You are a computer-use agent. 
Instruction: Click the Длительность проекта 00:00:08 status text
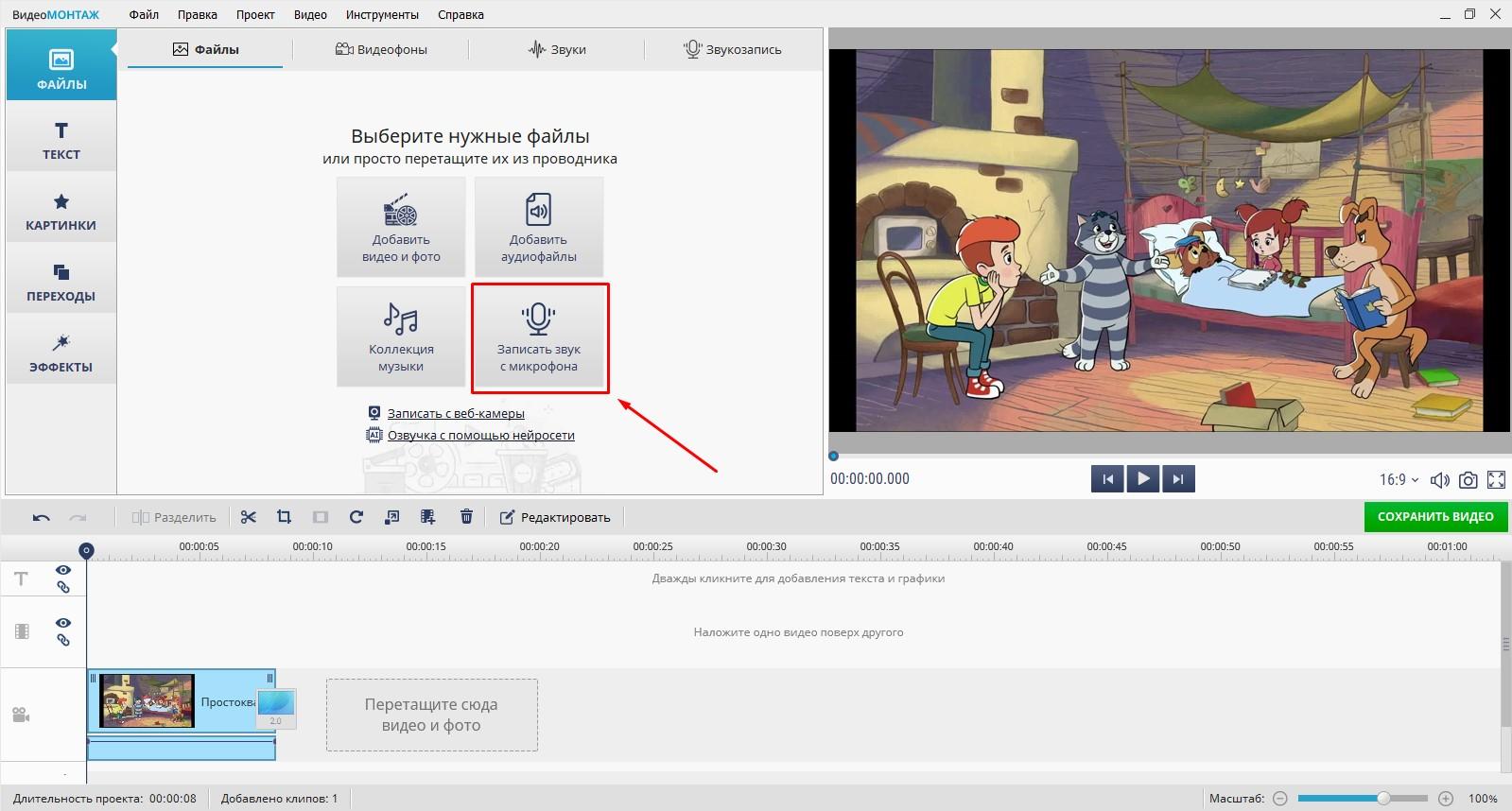point(105,799)
